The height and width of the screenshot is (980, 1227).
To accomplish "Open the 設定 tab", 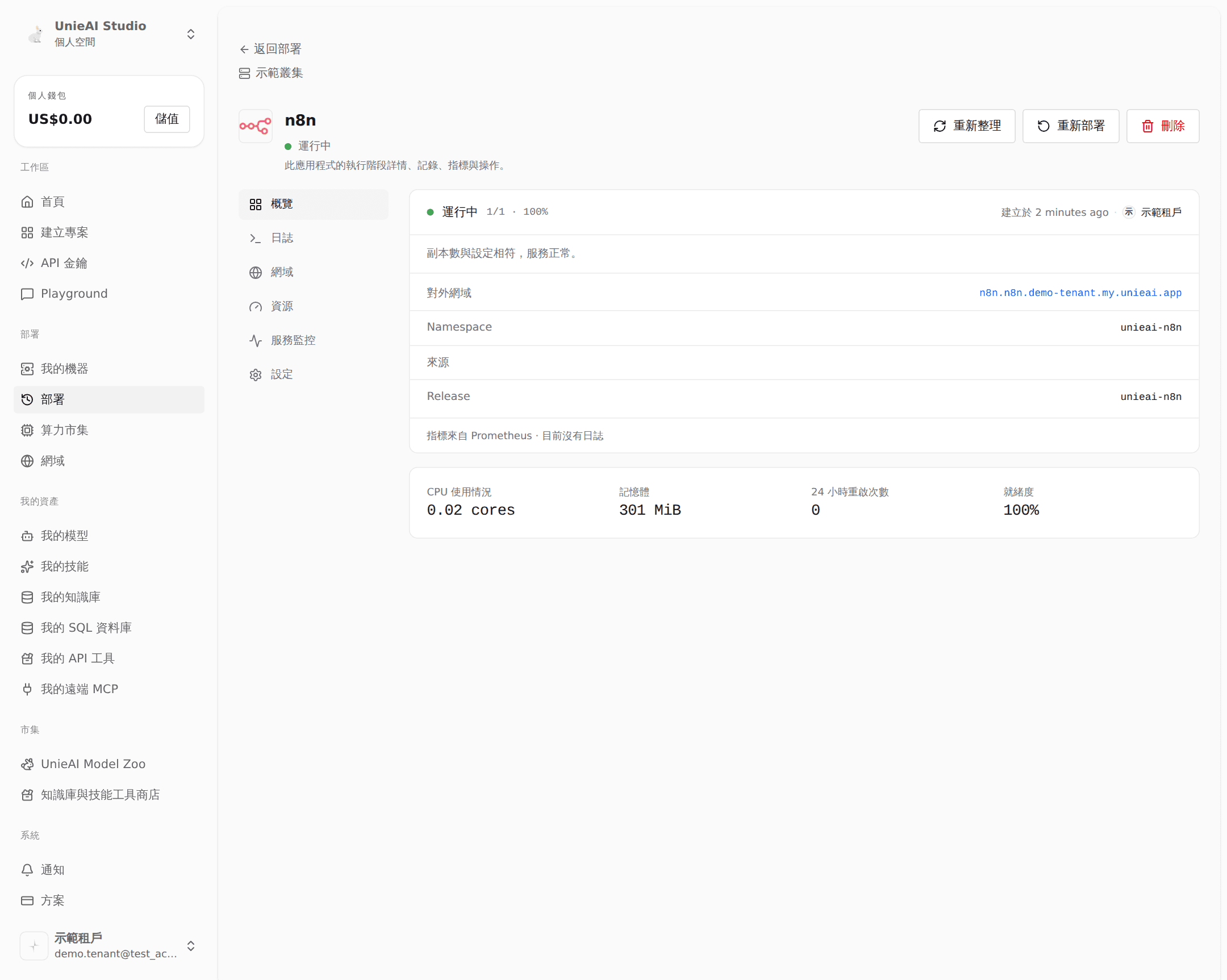I will (x=314, y=375).
